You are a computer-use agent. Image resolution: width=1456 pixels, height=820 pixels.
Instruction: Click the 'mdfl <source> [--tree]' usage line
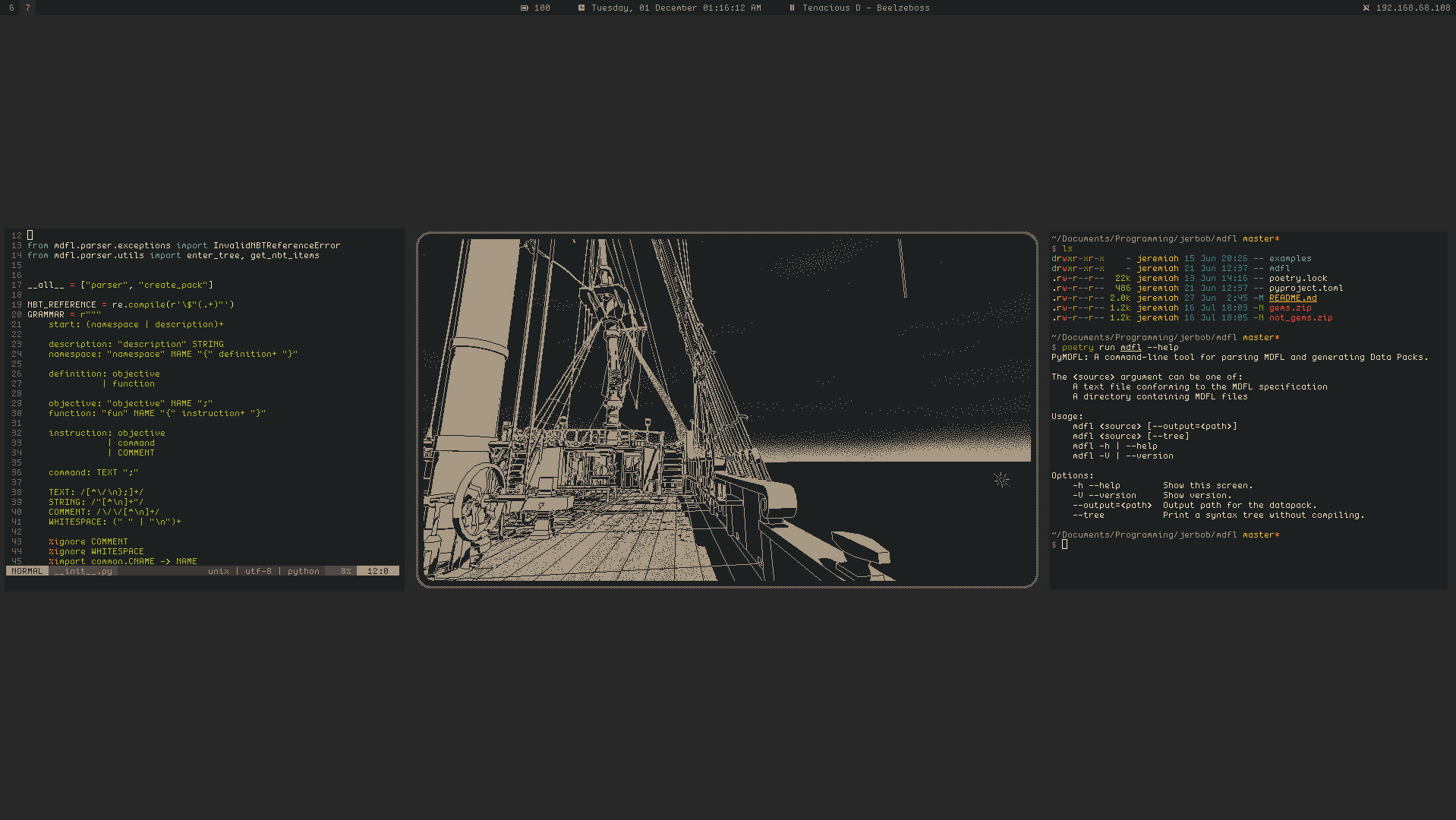(x=1130, y=436)
